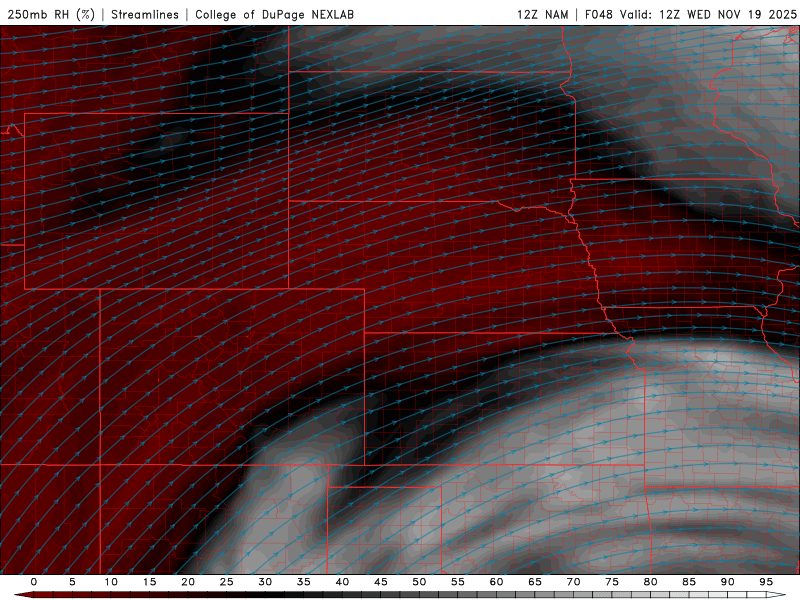Image resolution: width=800 pixels, height=600 pixels.
Task: Click the "Streamlines" label in header
Action: point(145,14)
